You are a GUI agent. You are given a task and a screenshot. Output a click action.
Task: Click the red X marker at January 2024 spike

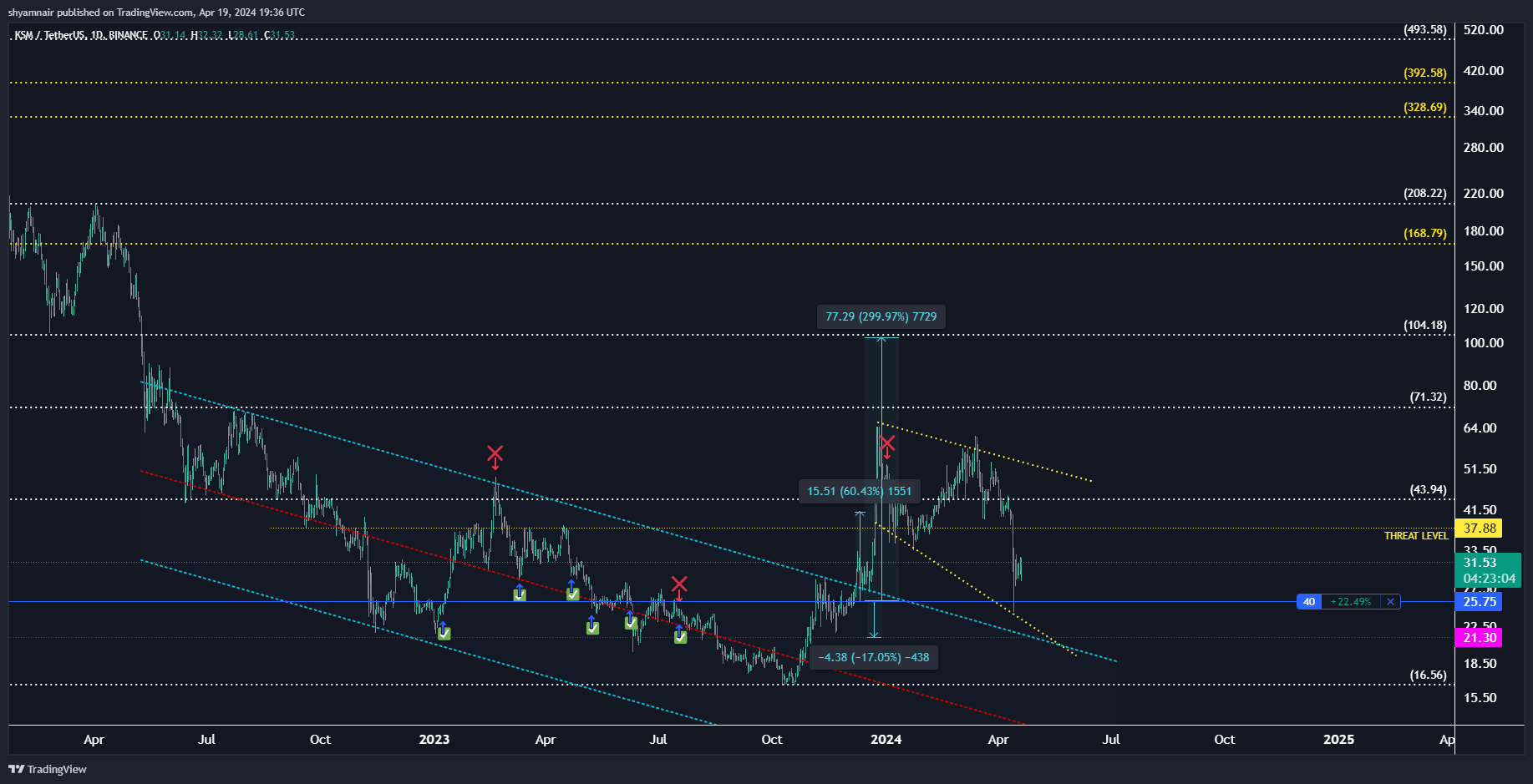887,443
